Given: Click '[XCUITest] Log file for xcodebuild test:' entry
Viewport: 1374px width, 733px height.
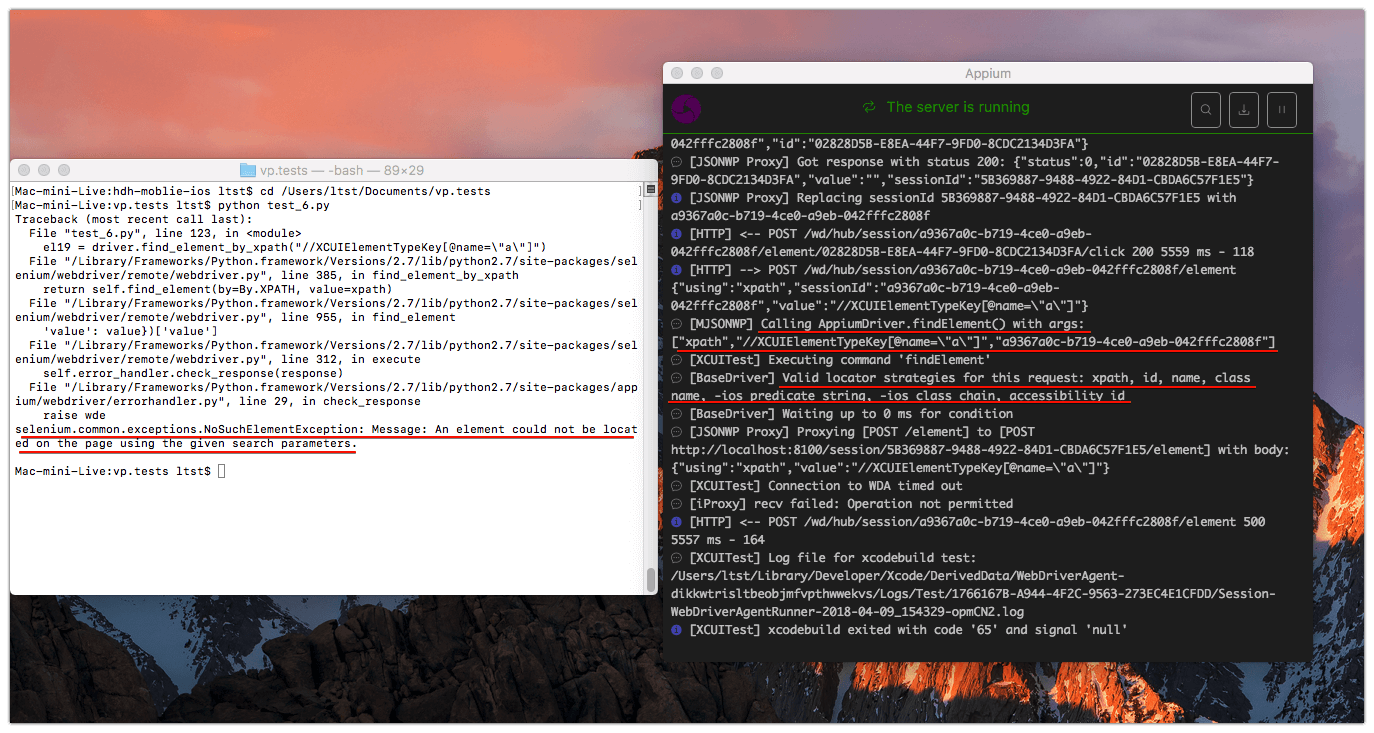Looking at the screenshot, I should coord(833,558).
